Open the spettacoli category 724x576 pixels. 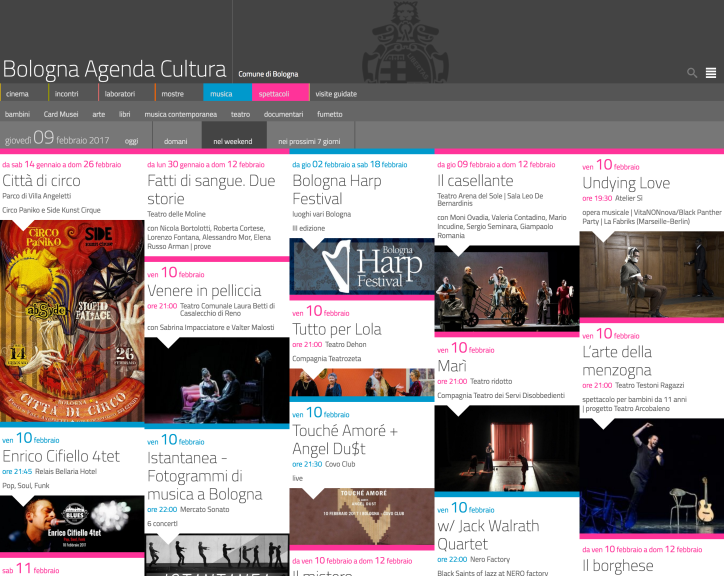(x=274, y=94)
